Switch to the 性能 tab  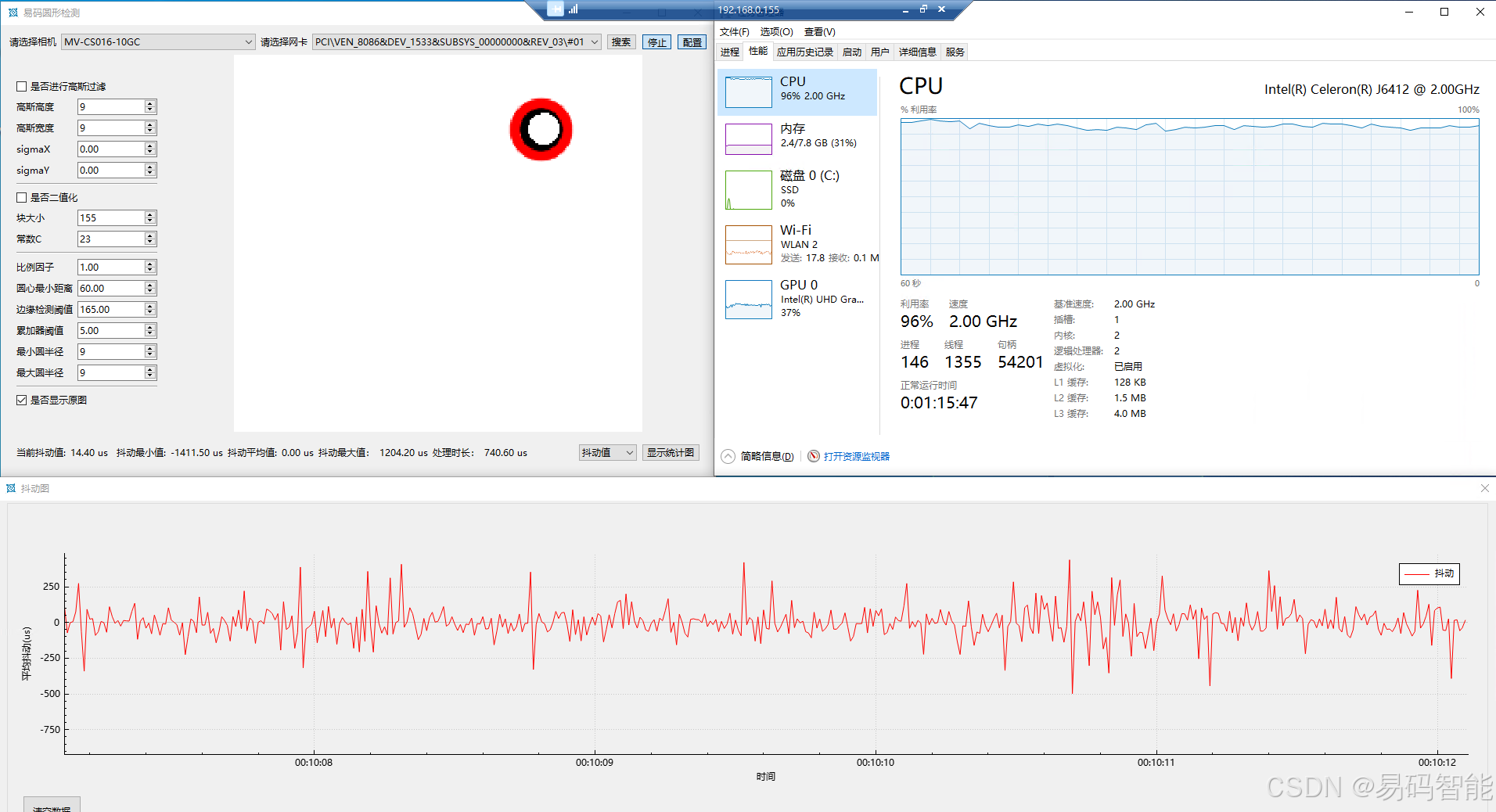[x=758, y=51]
